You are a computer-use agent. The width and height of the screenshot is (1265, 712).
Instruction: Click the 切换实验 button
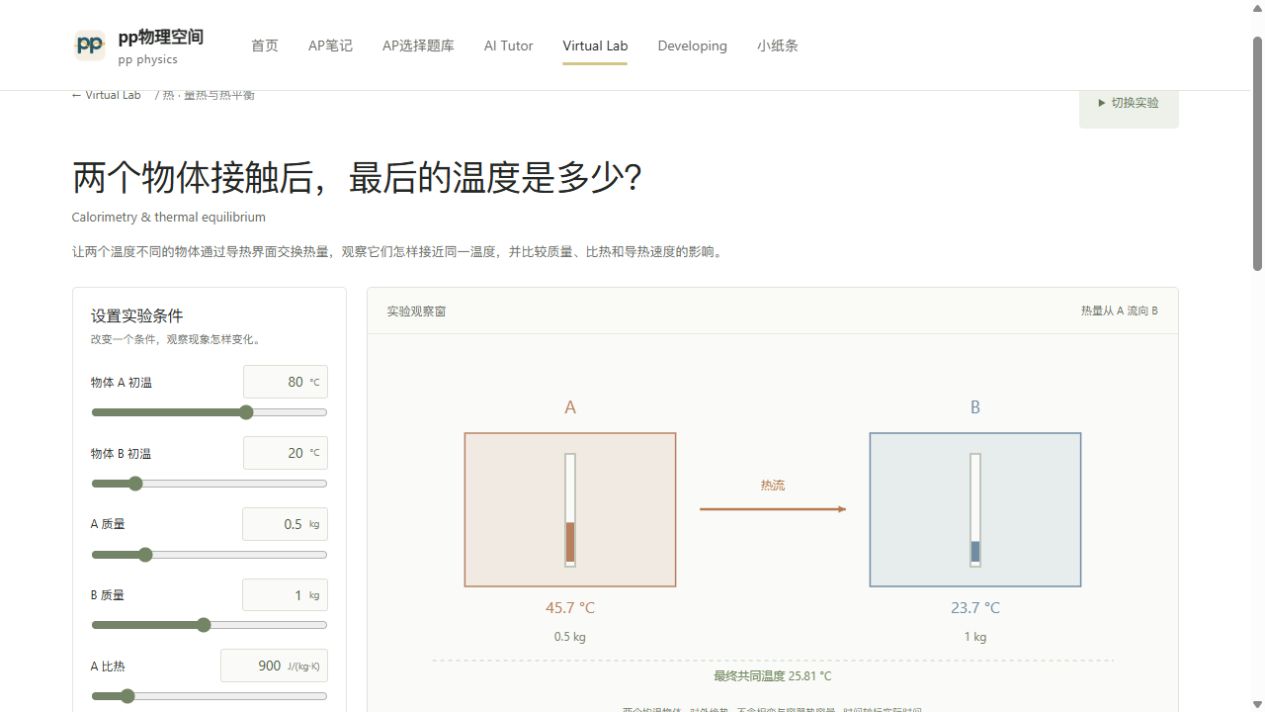click(x=1129, y=103)
